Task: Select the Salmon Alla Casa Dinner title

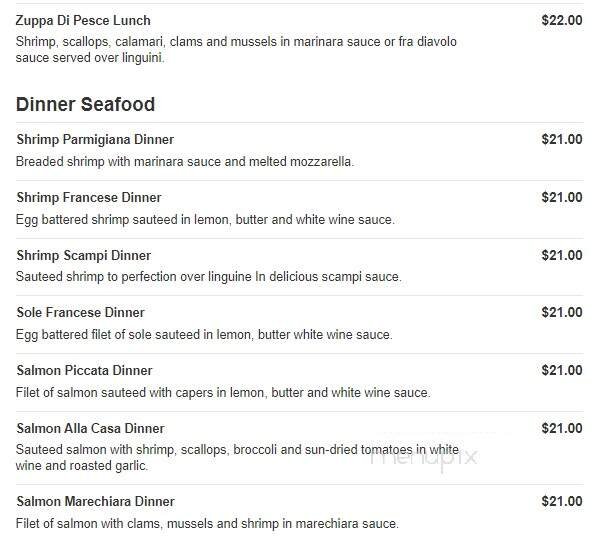Action: click(91, 429)
